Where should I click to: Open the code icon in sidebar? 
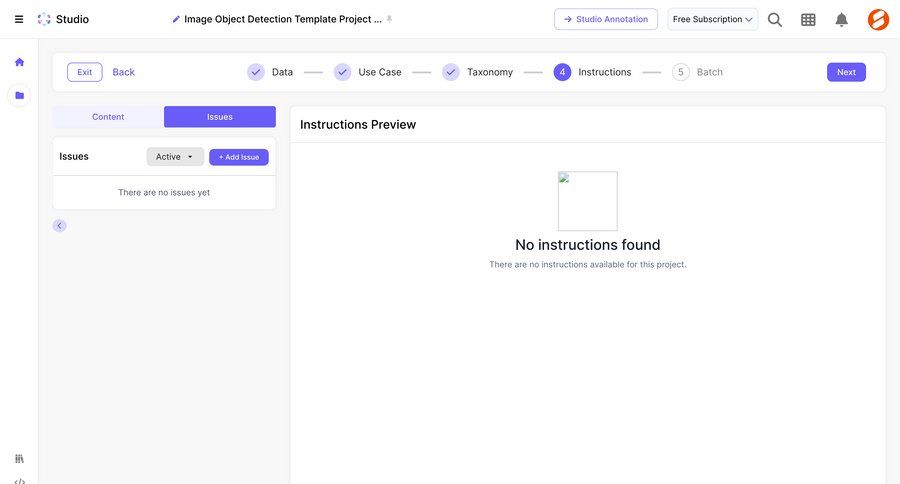coord(20,481)
